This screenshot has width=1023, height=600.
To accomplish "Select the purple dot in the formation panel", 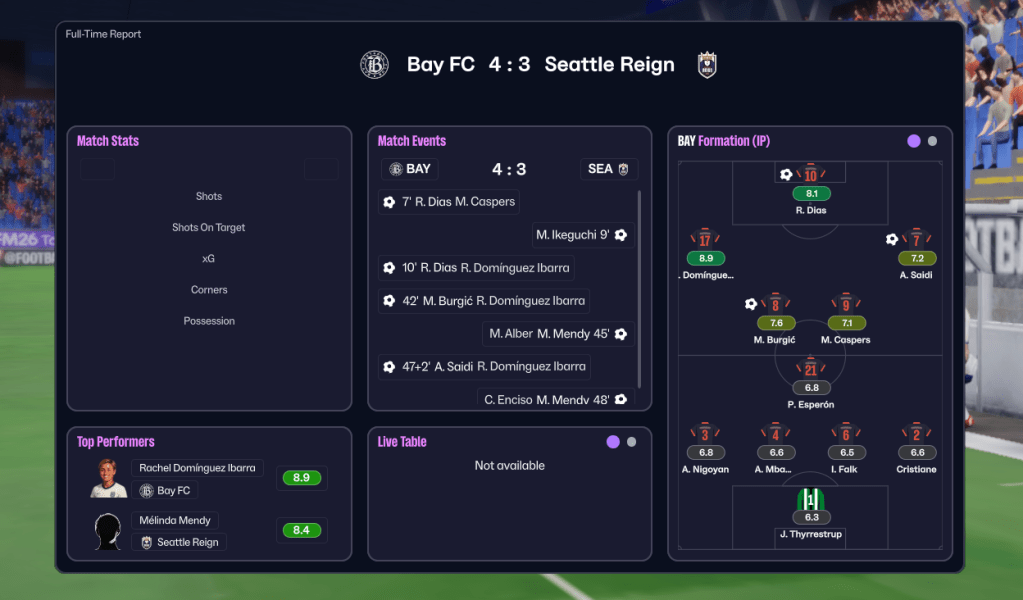I will pyautogui.click(x=913, y=141).
